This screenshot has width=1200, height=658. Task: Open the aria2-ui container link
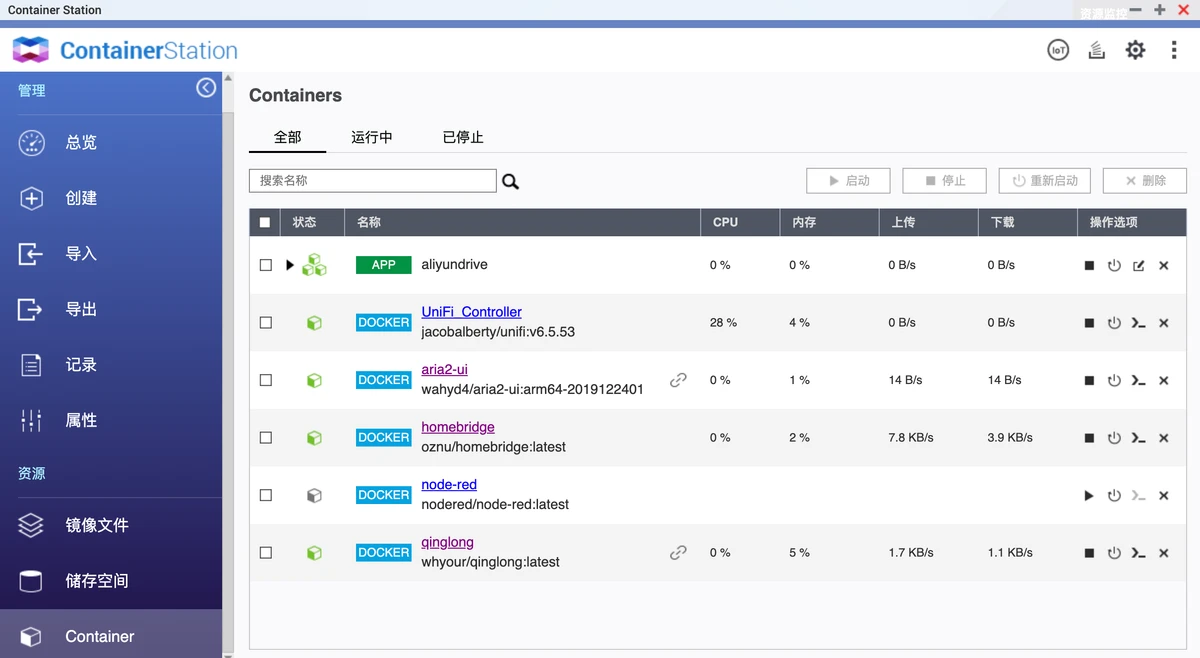pos(444,369)
